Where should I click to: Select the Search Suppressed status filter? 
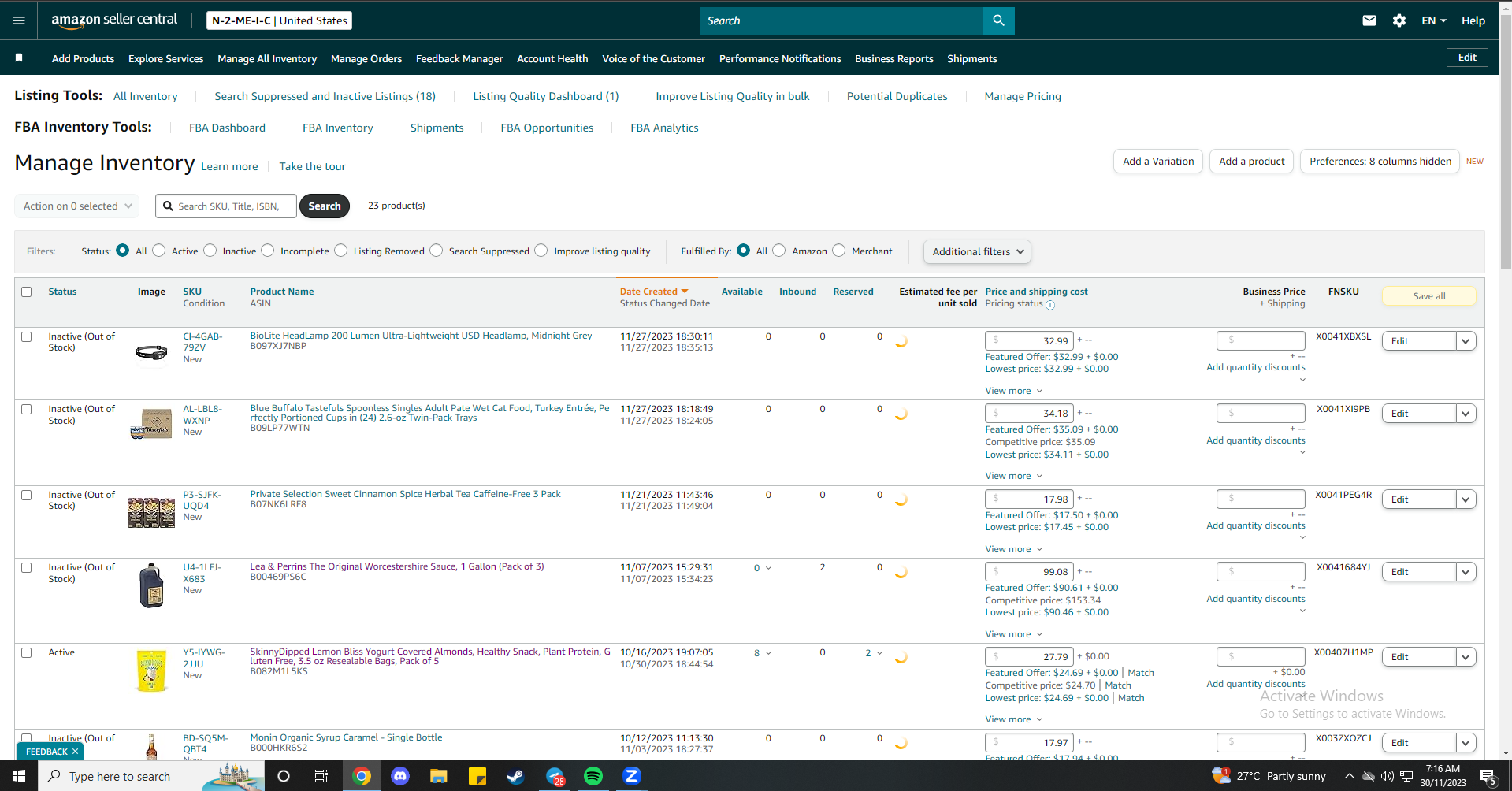[437, 250]
